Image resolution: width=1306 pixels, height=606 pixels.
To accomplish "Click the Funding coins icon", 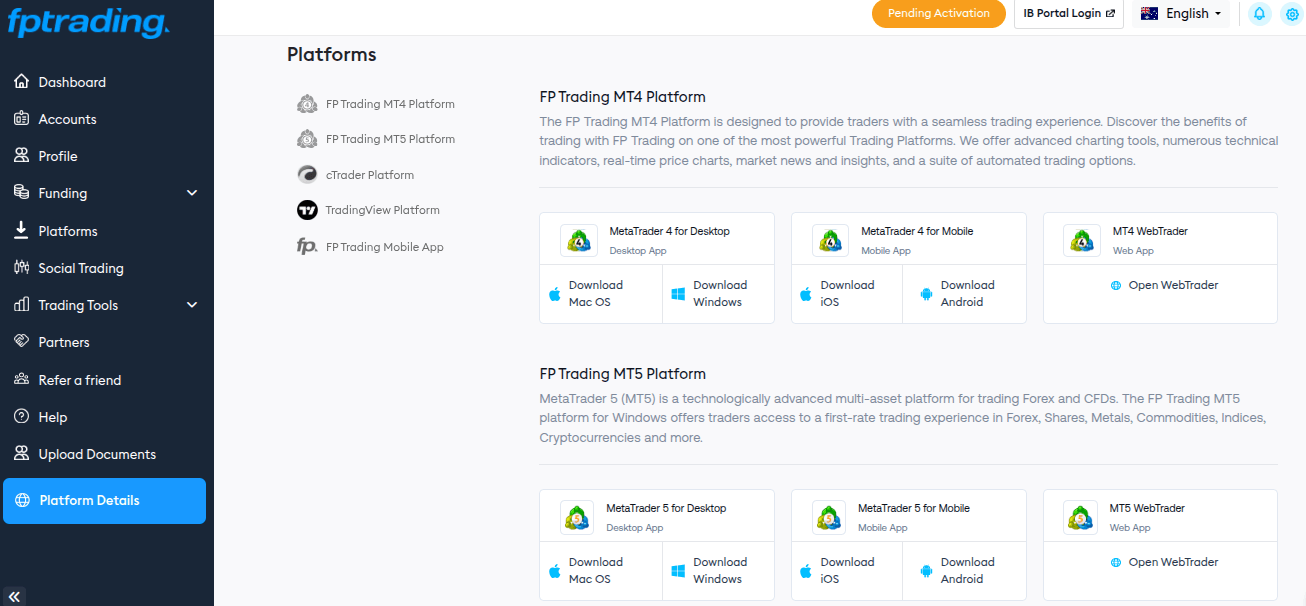I will click(21, 193).
